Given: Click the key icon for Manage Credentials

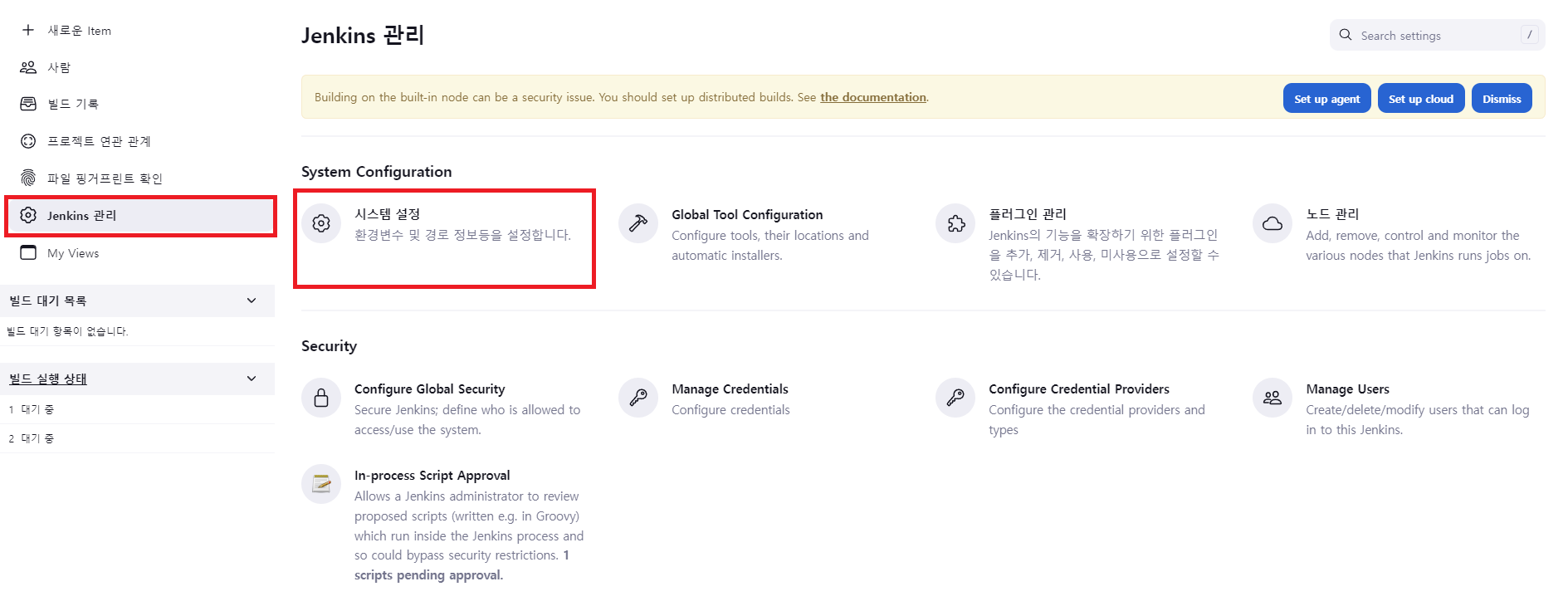Looking at the screenshot, I should (638, 398).
